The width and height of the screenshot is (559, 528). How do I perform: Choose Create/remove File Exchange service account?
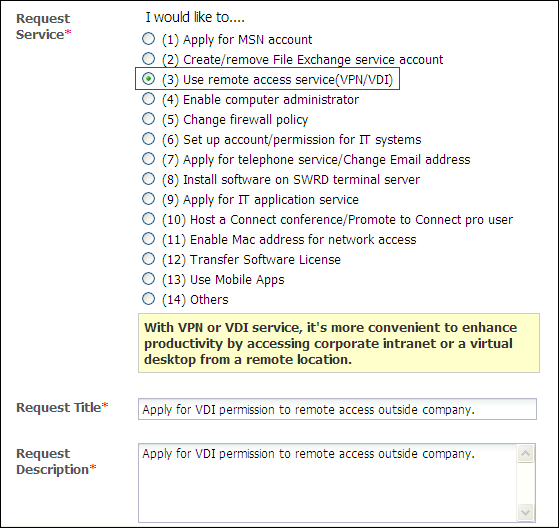click(x=148, y=58)
